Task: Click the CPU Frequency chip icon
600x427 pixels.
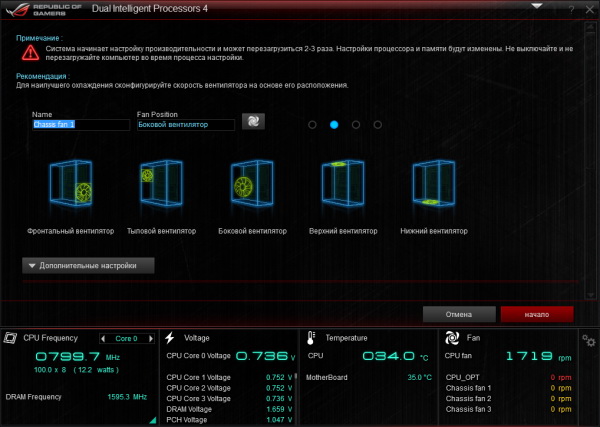Action: tap(10, 338)
